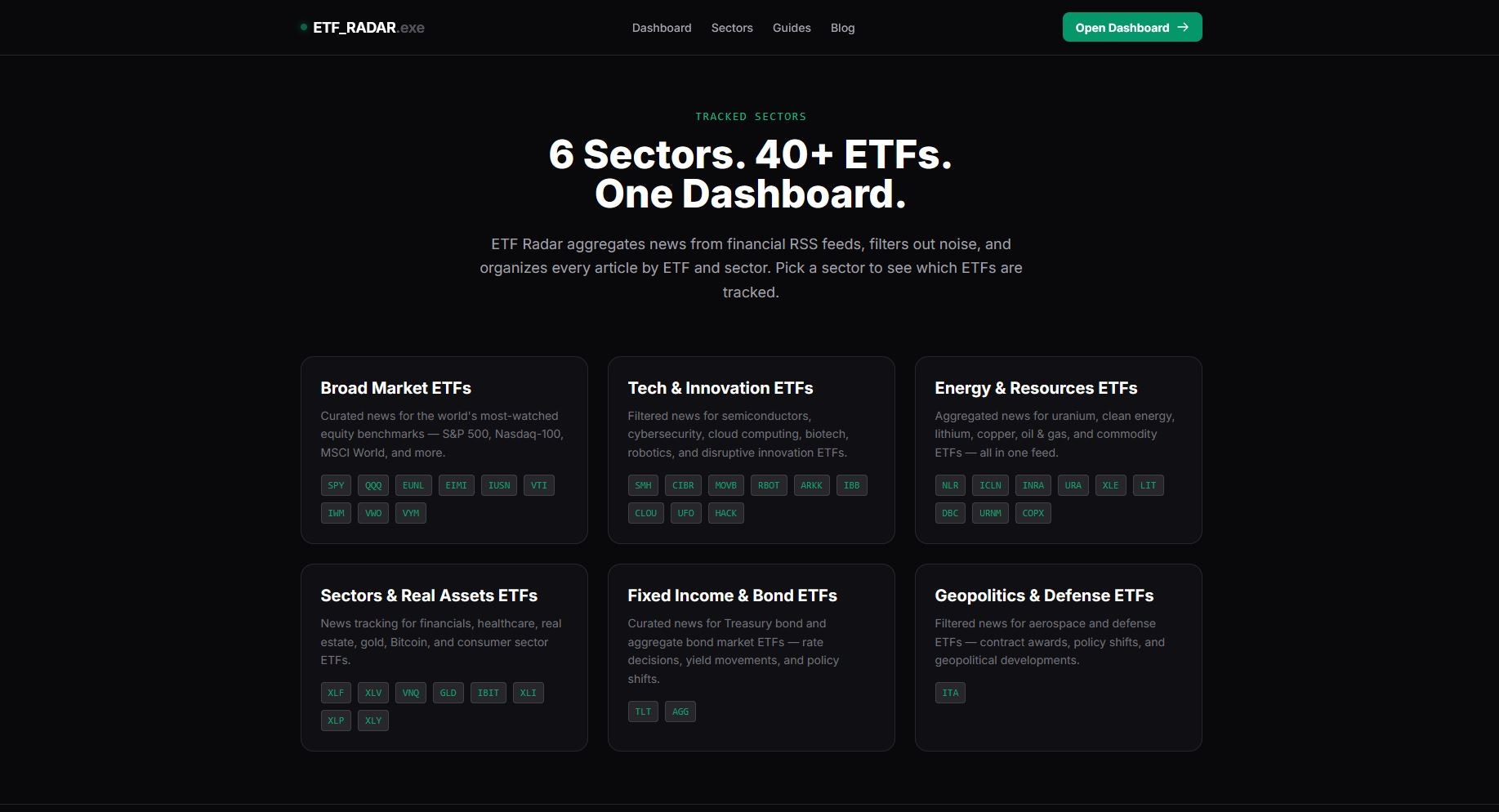
Task: Click the TLT ticker tag
Action: (643, 712)
